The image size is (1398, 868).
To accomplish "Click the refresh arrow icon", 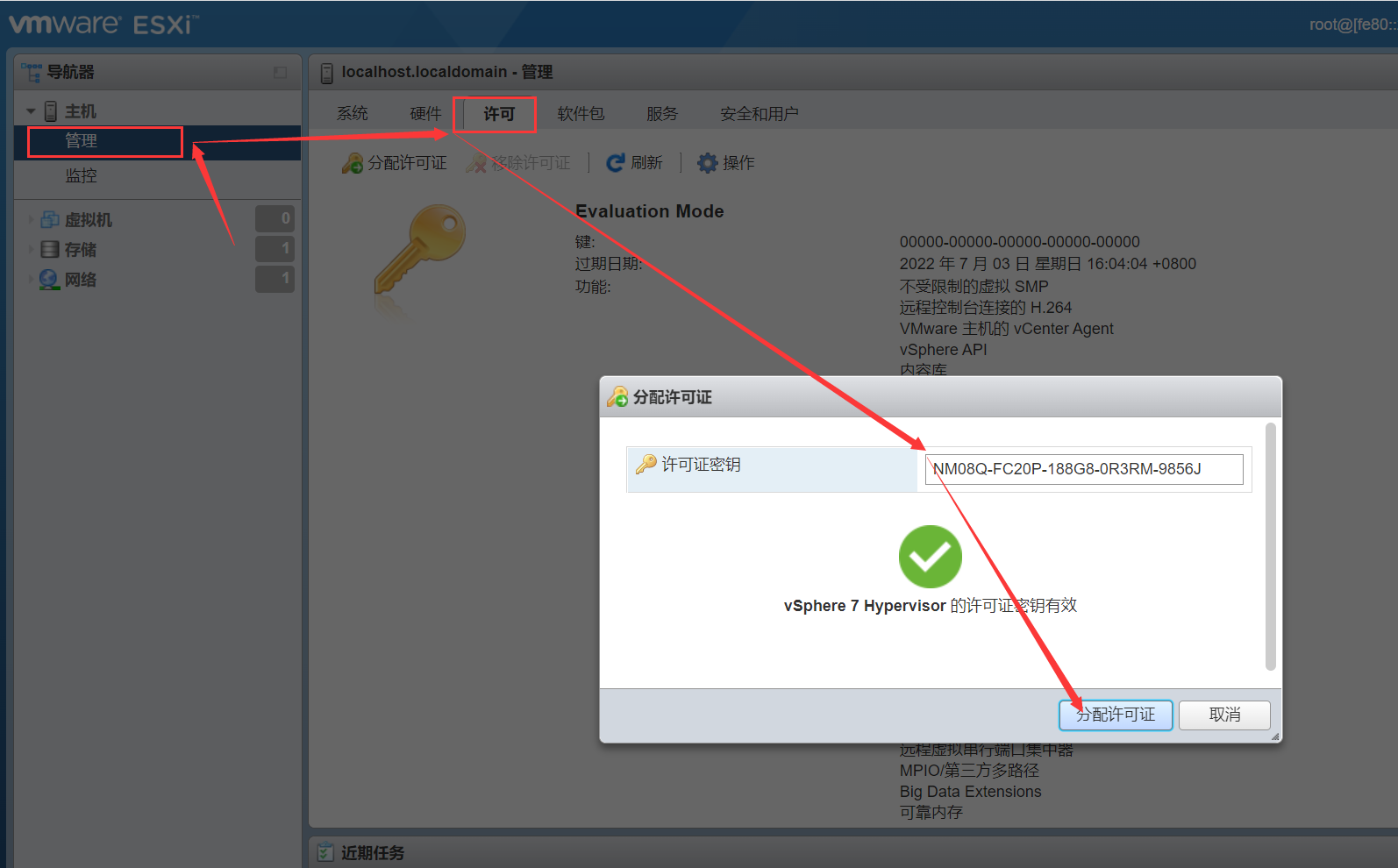I will 616,163.
